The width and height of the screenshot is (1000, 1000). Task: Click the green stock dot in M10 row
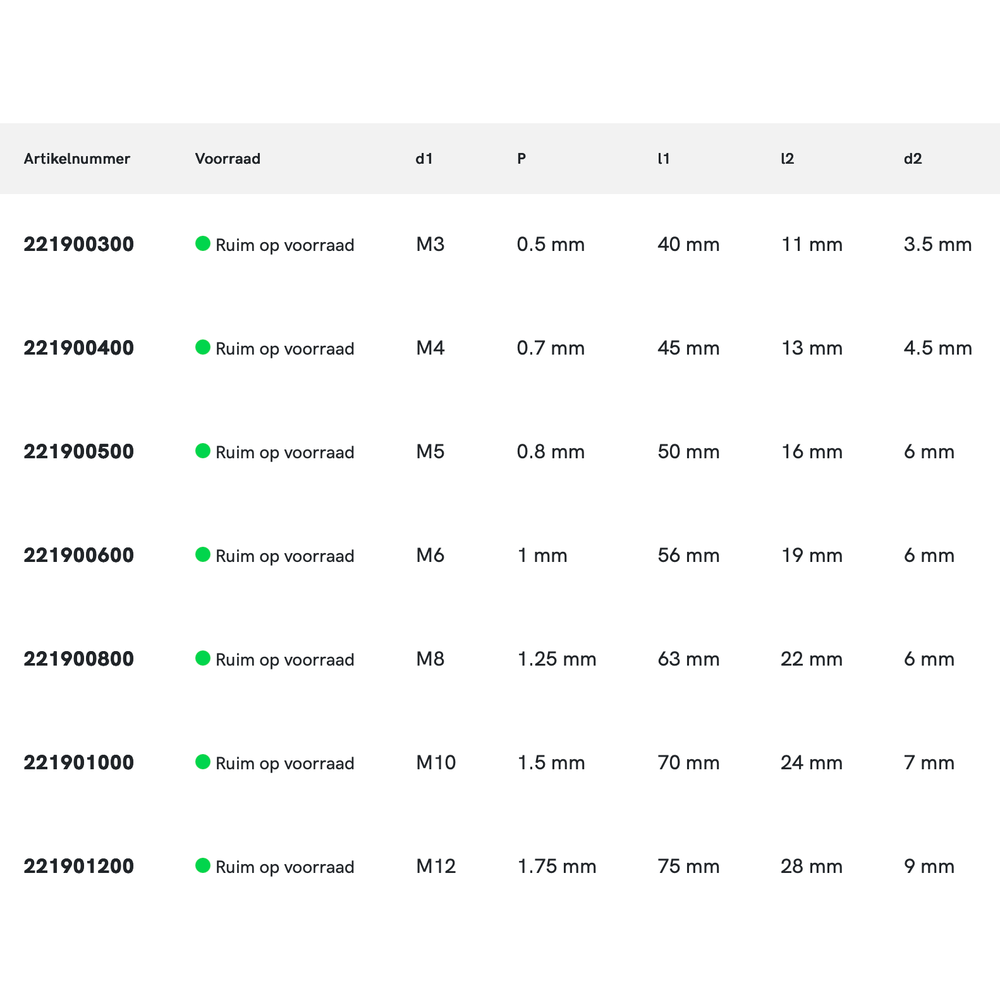click(x=202, y=762)
